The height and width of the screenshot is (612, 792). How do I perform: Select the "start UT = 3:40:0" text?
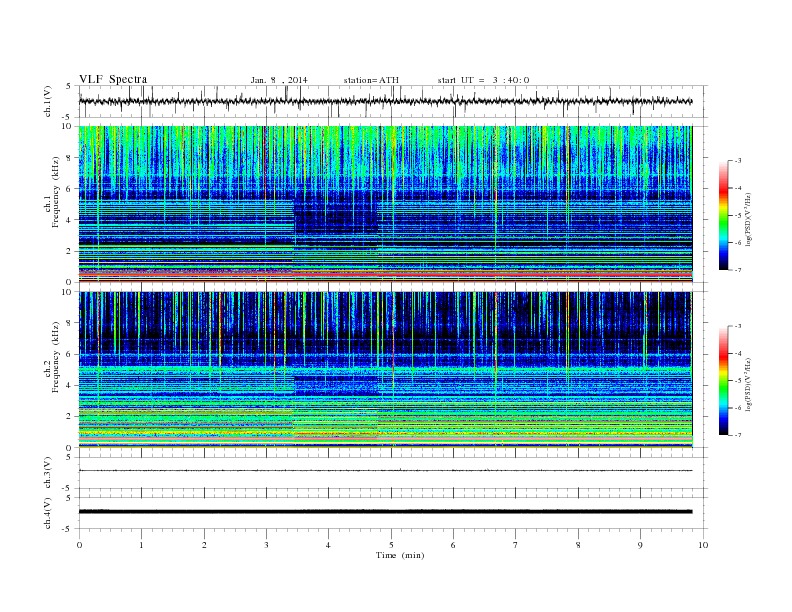(483, 80)
